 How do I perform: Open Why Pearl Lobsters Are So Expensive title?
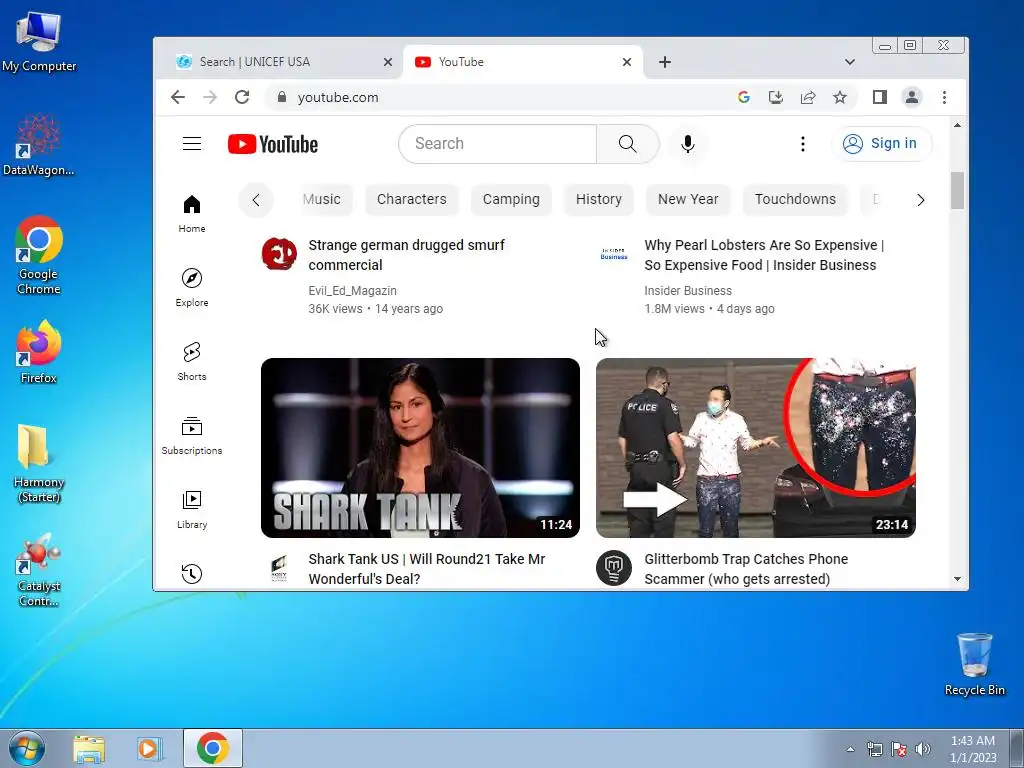click(x=764, y=255)
